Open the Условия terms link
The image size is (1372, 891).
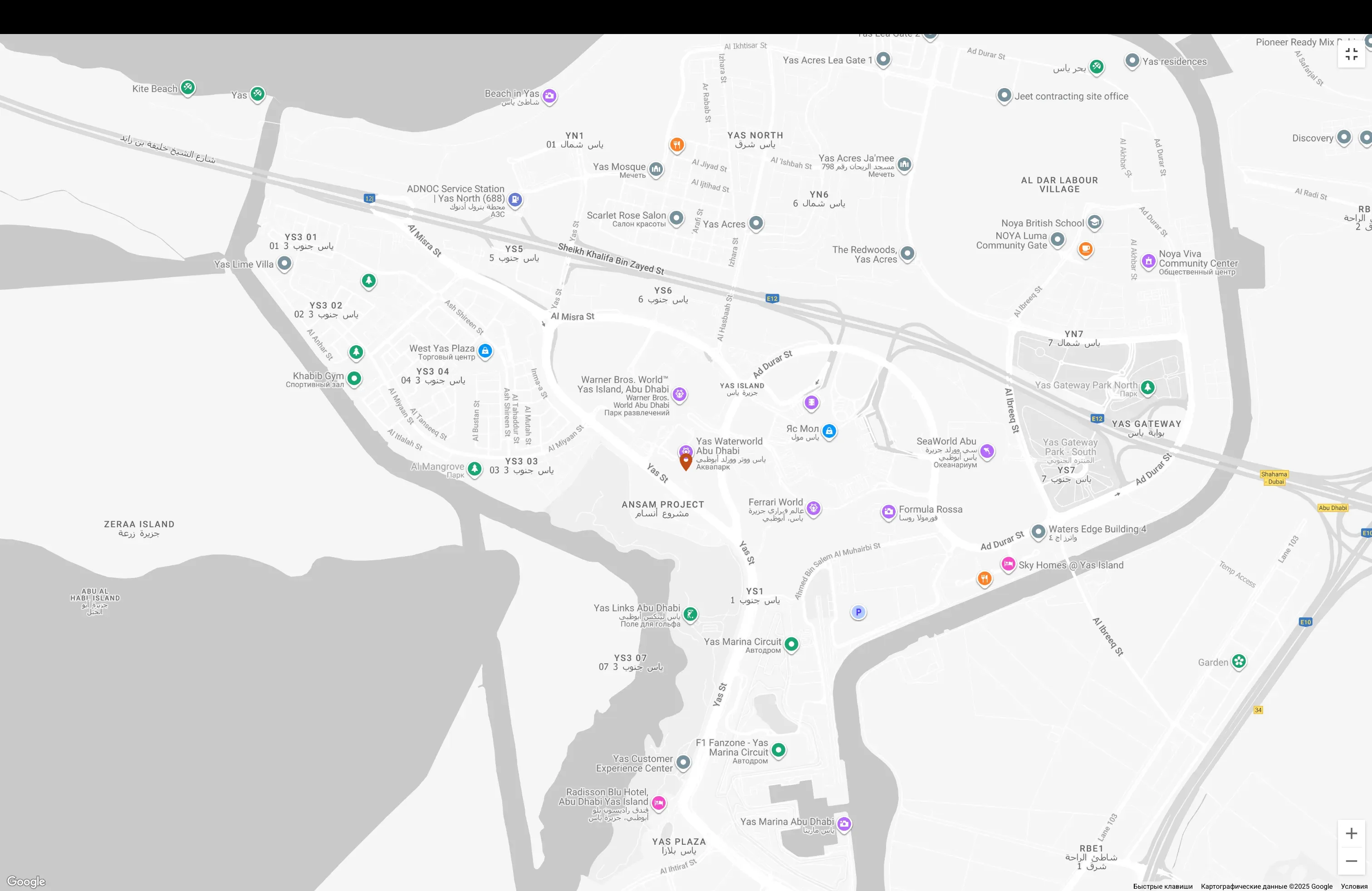(1353, 886)
